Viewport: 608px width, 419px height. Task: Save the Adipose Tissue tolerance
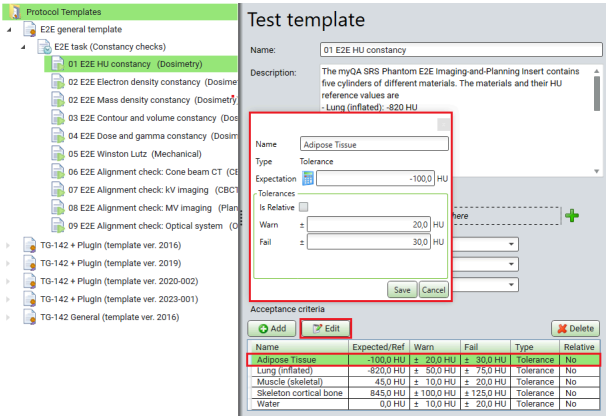[x=400, y=289]
